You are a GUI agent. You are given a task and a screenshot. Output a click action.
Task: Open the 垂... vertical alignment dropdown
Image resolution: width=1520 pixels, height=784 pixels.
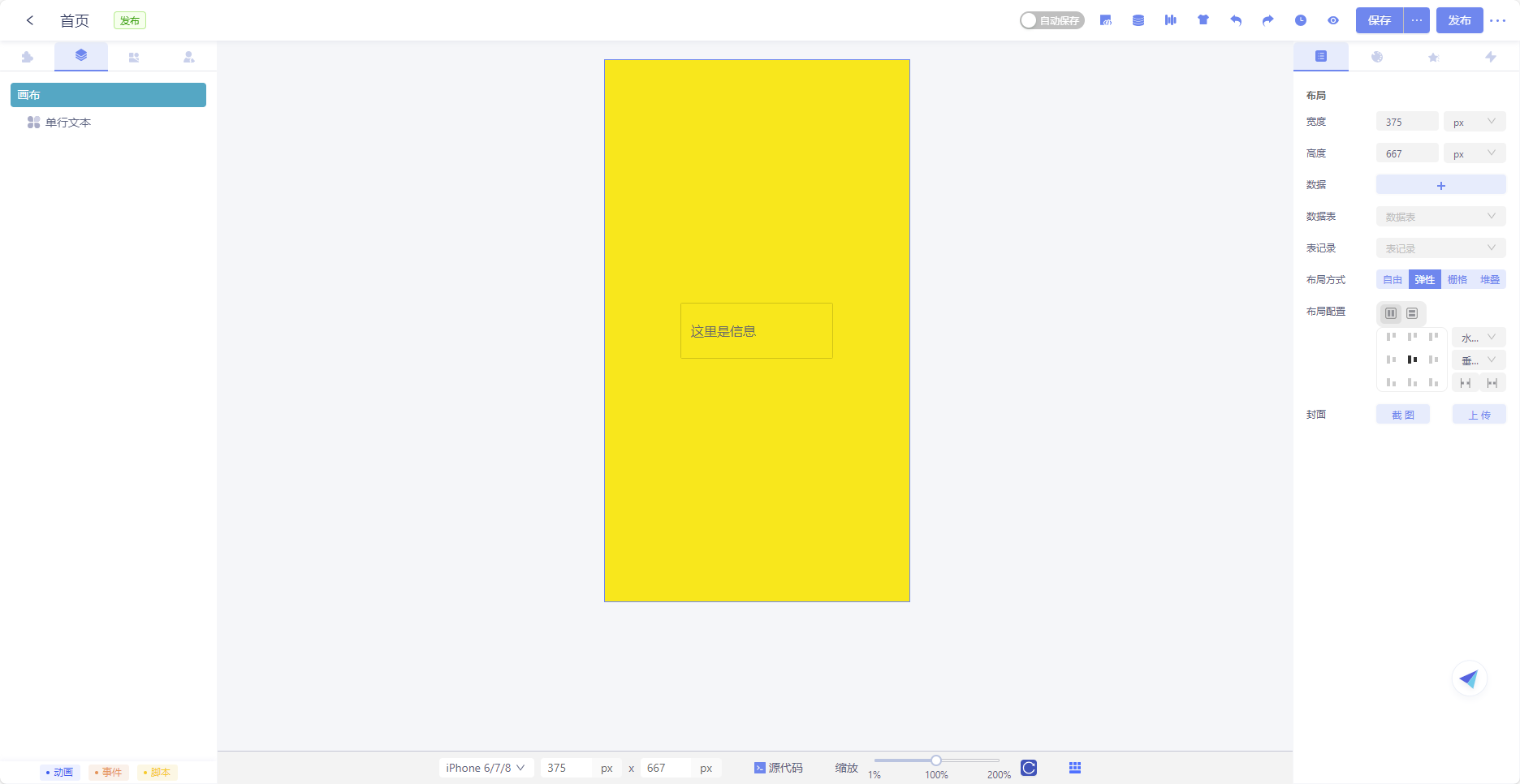1479,360
